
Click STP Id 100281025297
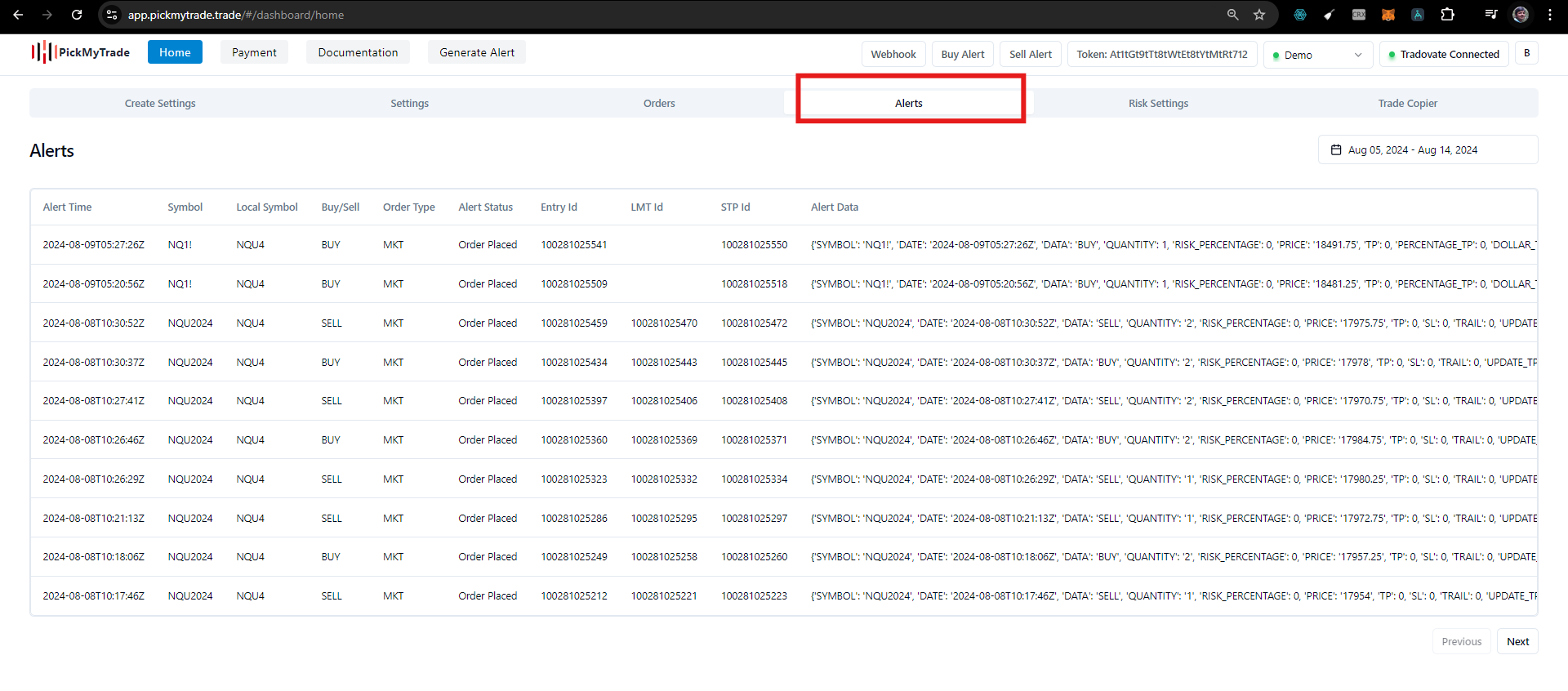click(x=754, y=518)
